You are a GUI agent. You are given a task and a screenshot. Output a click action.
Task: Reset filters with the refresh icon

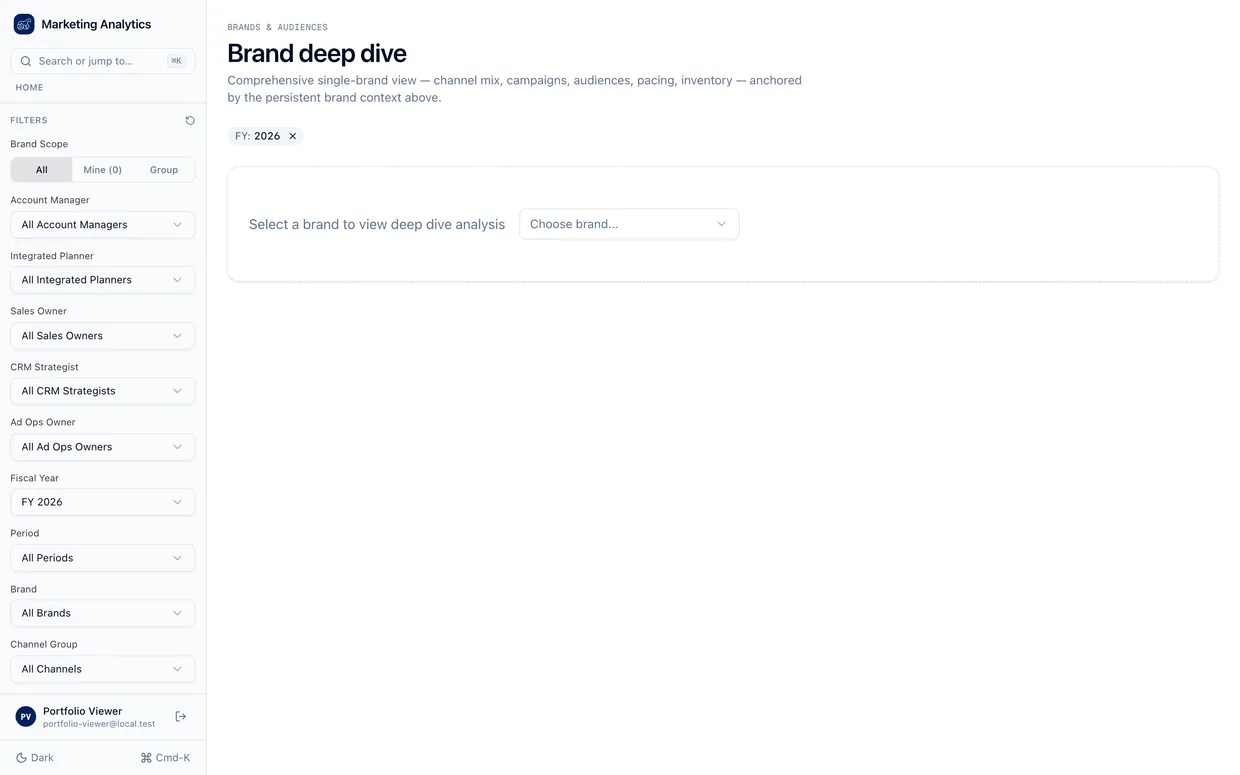tap(190, 120)
